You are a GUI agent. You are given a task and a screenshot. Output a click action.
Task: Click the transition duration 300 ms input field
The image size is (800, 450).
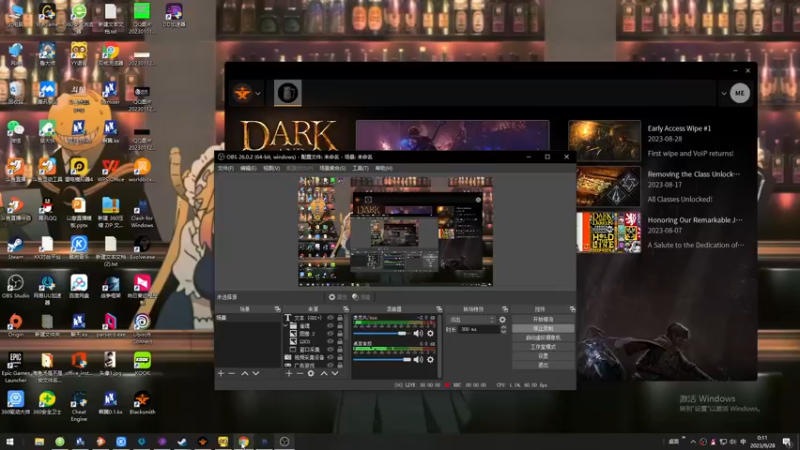pos(479,330)
